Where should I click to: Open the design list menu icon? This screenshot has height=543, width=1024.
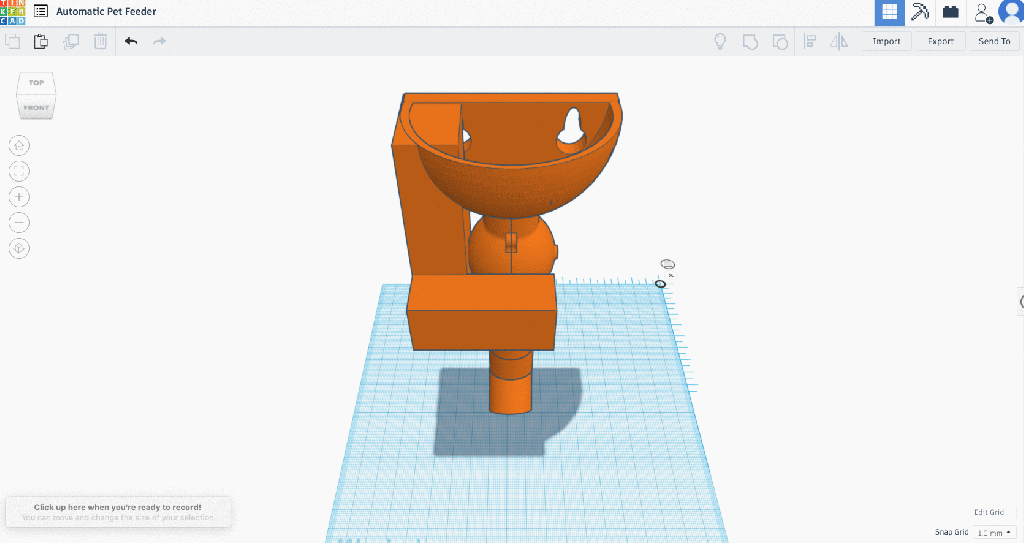tap(41, 12)
